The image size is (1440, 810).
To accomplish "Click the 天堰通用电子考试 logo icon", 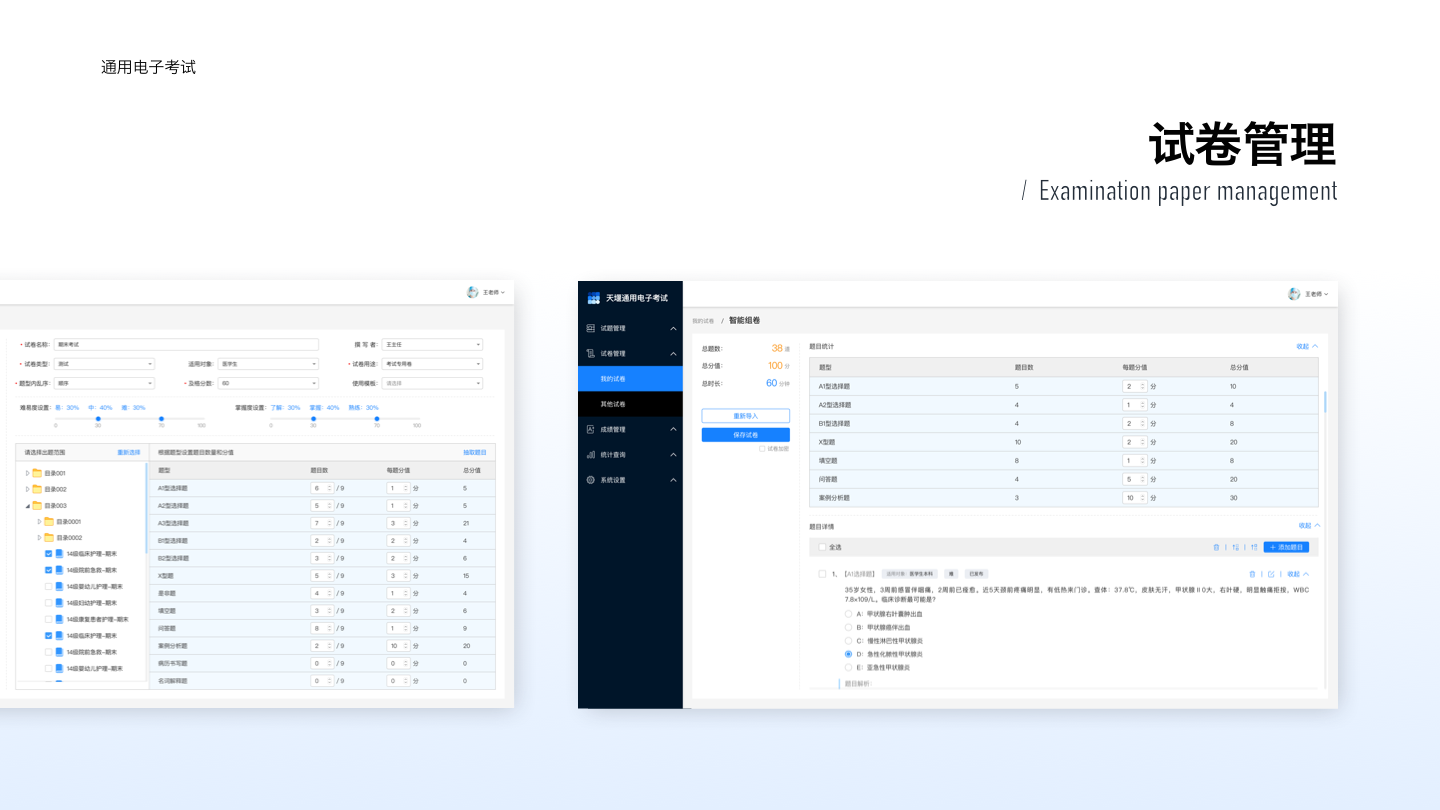I will point(593,298).
